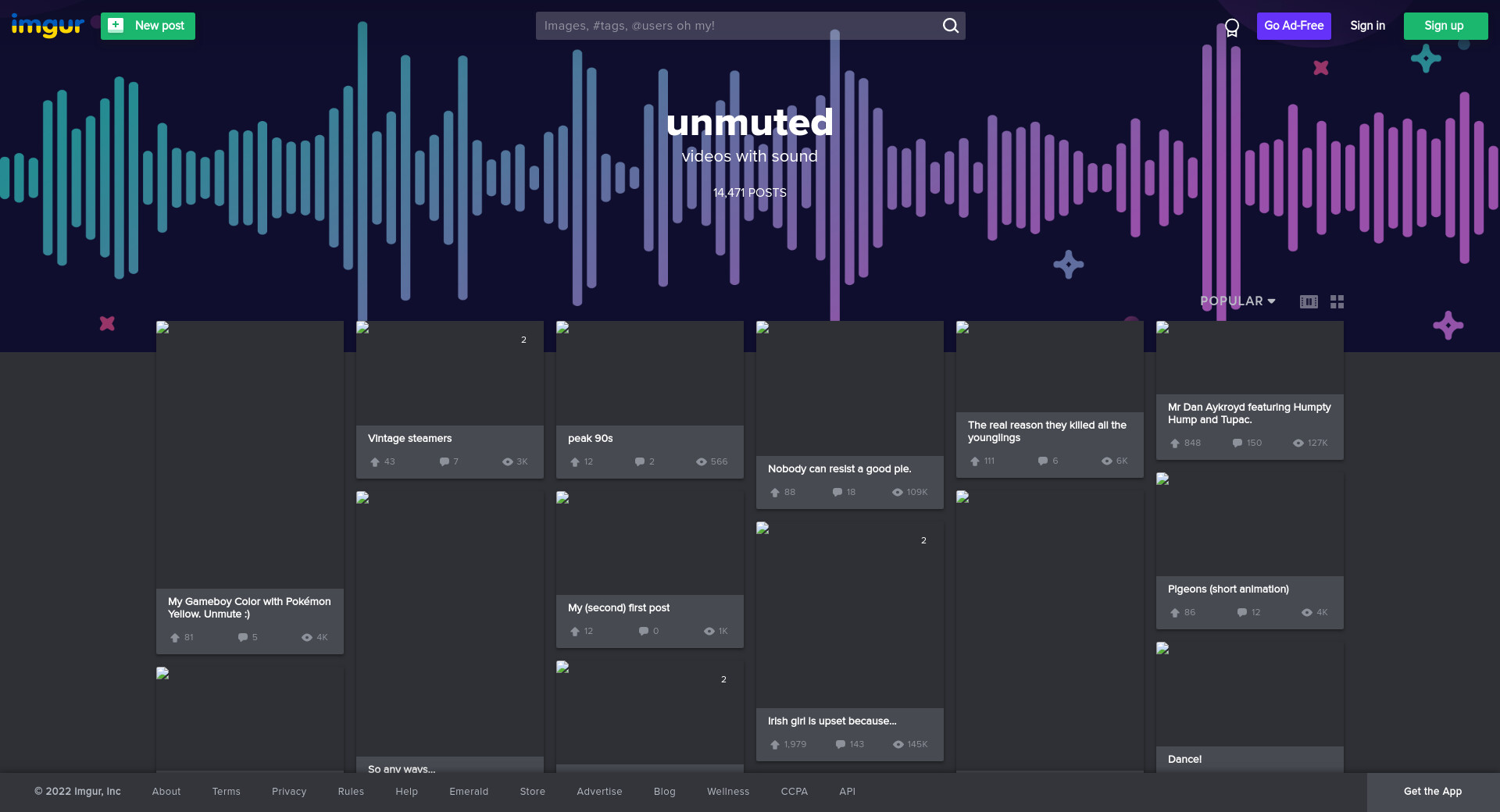Open the 'peak 90s' post thumbnail
This screenshot has width=1500, height=812.
650,373
